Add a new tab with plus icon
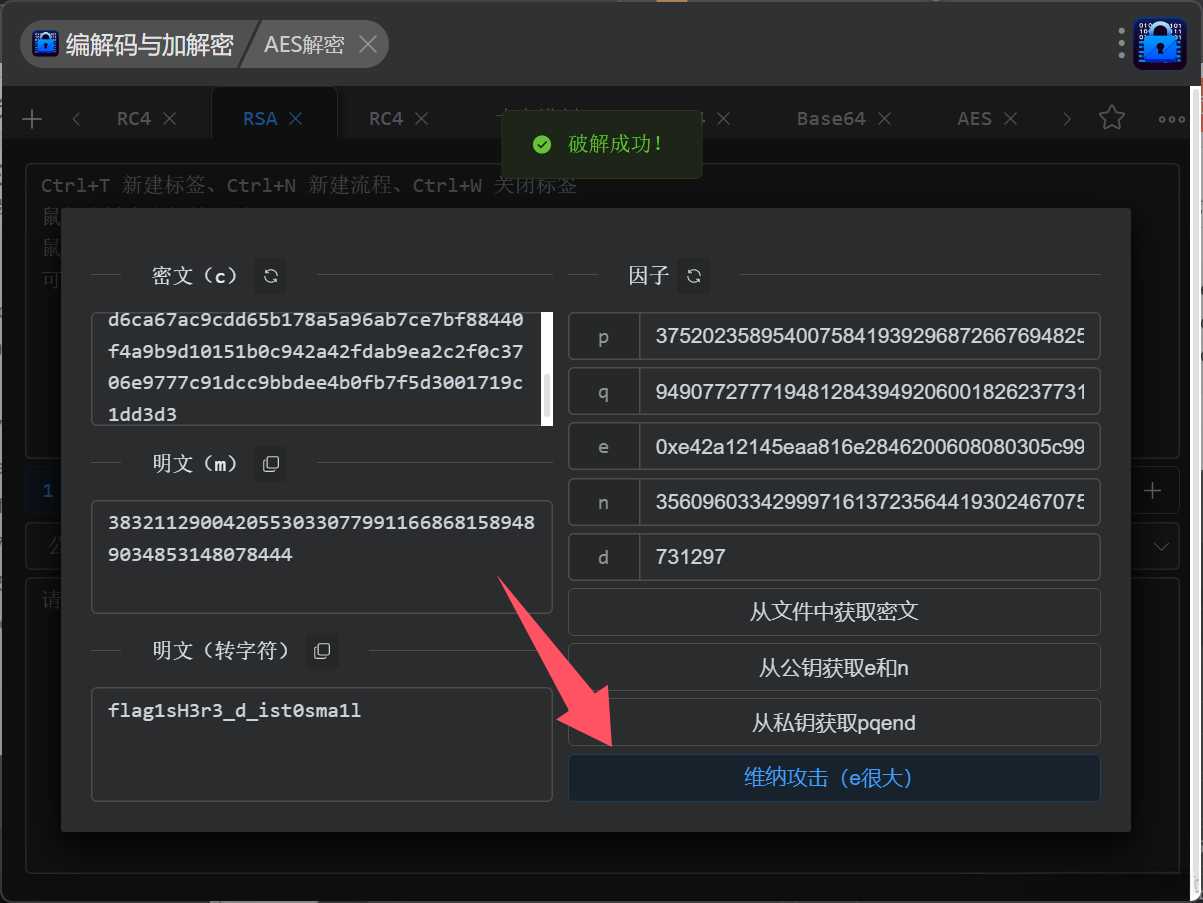This screenshot has width=1203, height=903. (x=32, y=119)
